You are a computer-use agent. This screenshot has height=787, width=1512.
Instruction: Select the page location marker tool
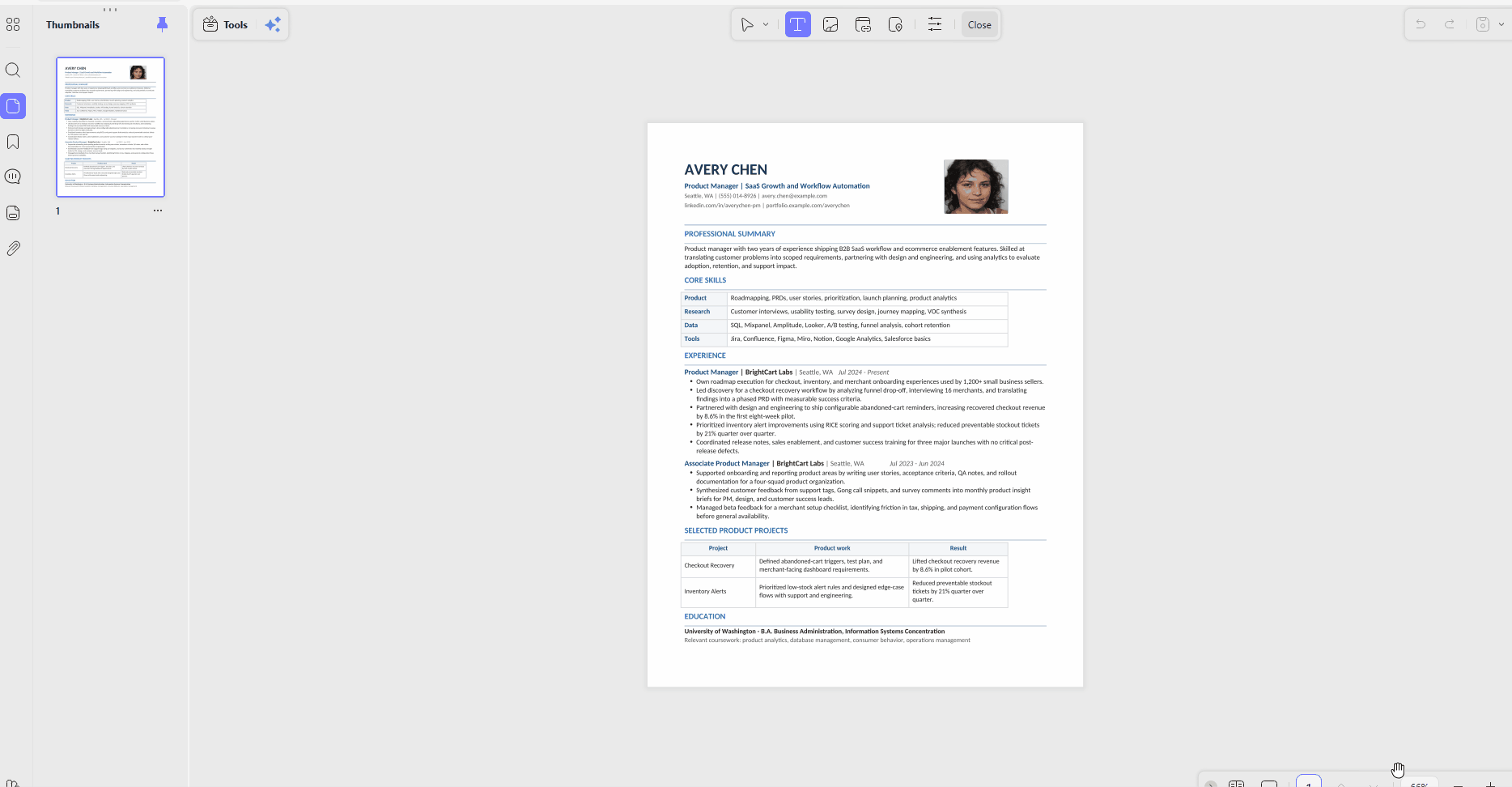895,25
